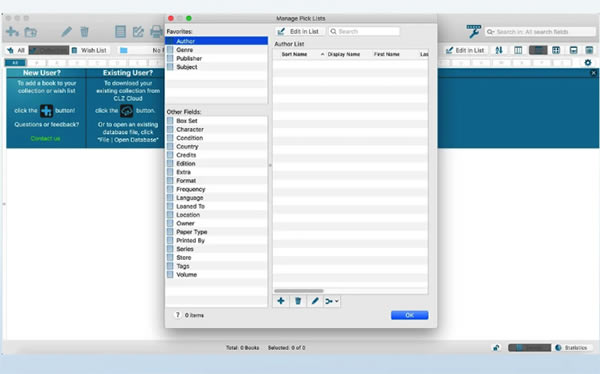This screenshot has height=374, width=600.
Task: Close the blue welcome banner with X
Action: pos(593,73)
